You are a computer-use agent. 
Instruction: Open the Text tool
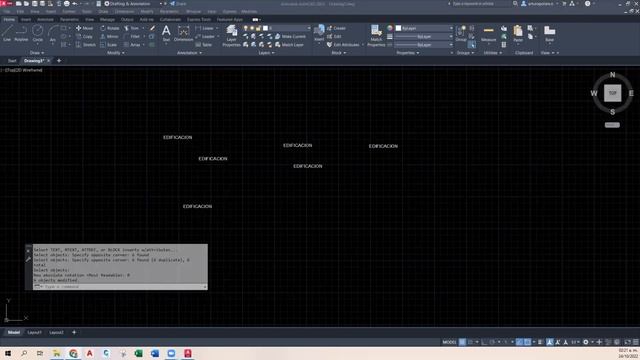pyautogui.click(x=166, y=33)
